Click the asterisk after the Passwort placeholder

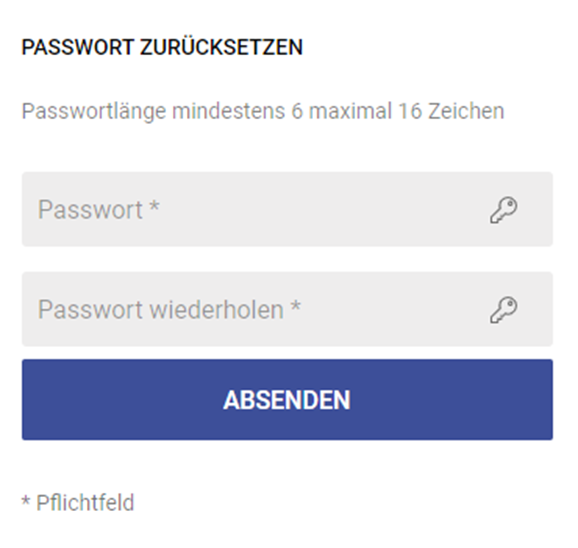click(154, 206)
